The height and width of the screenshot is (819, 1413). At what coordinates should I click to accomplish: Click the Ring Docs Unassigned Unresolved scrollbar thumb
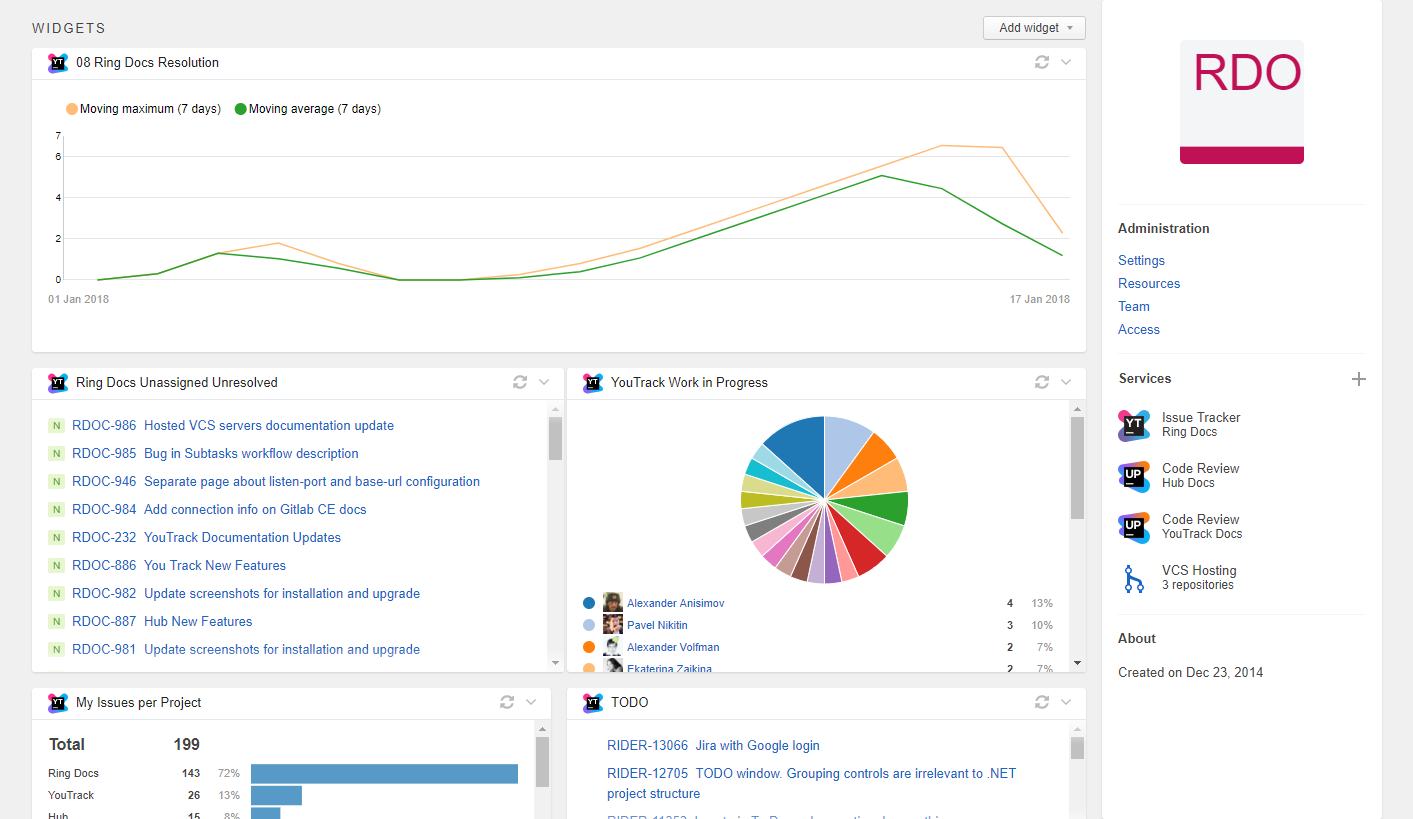point(555,438)
